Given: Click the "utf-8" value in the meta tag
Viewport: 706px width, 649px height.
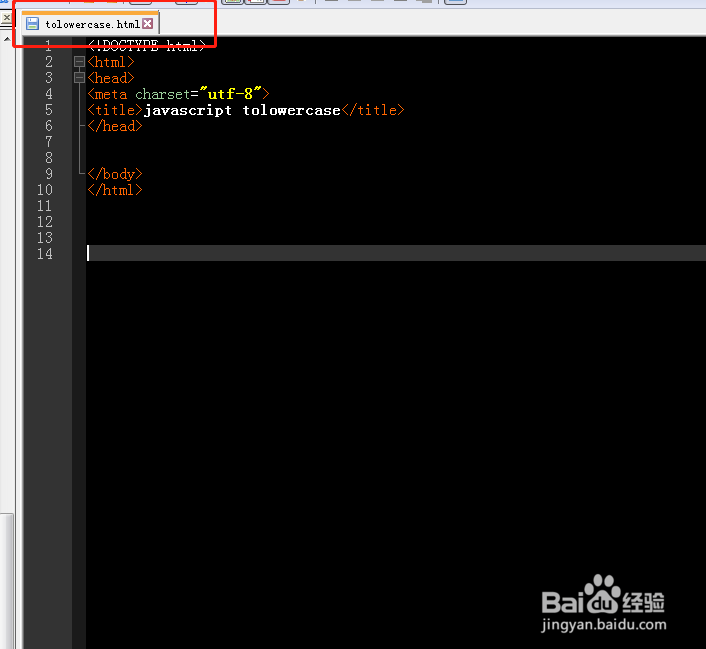Looking at the screenshot, I should [231, 94].
